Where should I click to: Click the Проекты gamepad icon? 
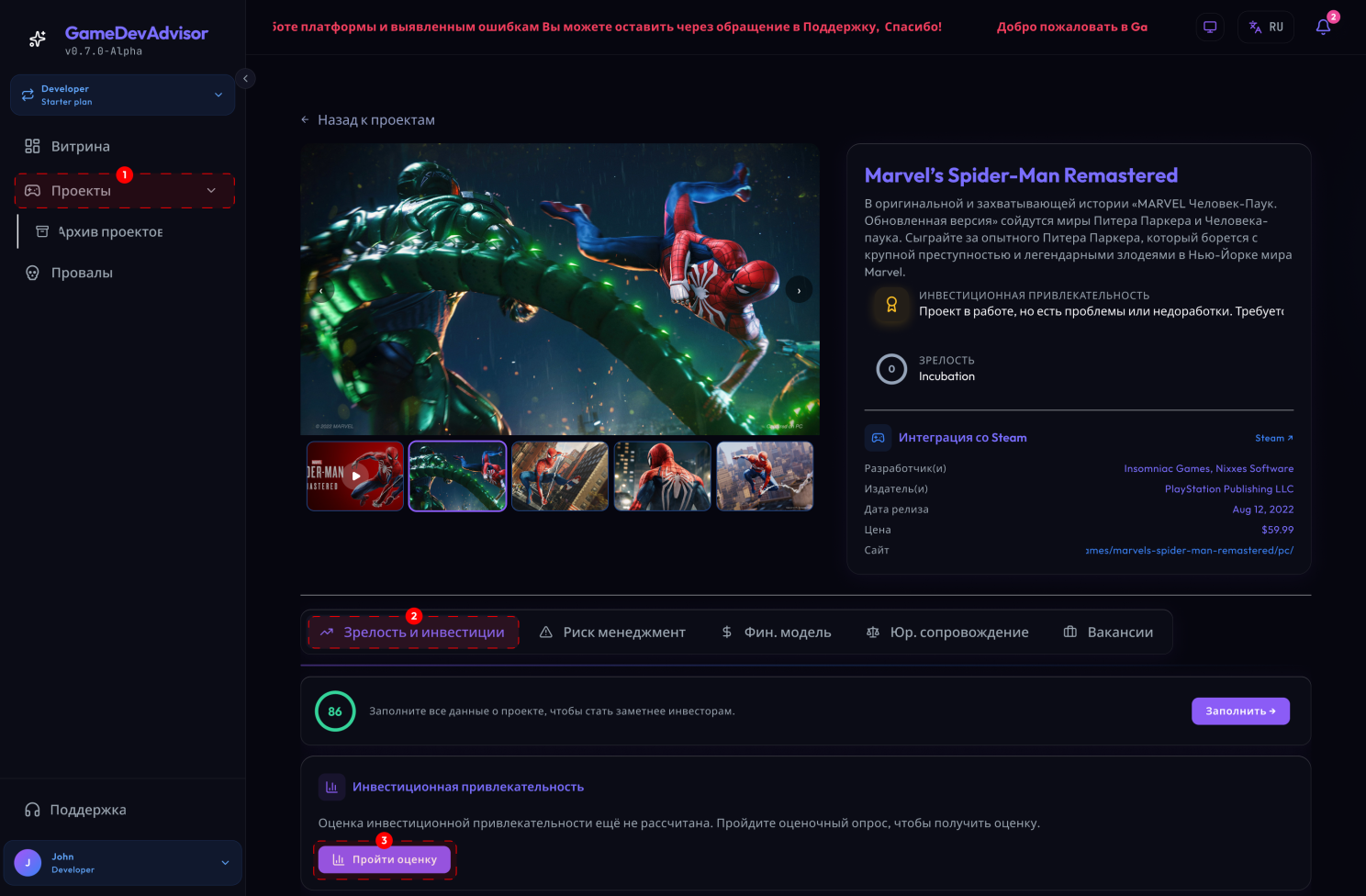point(32,191)
